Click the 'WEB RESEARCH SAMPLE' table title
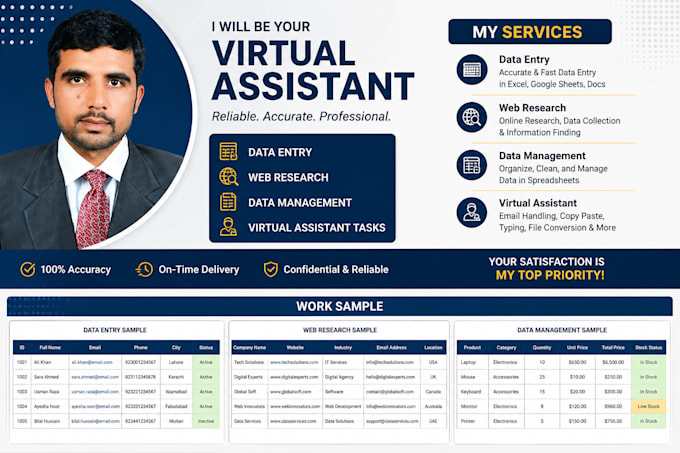Screen dimensions: 680x453 (x=340, y=330)
